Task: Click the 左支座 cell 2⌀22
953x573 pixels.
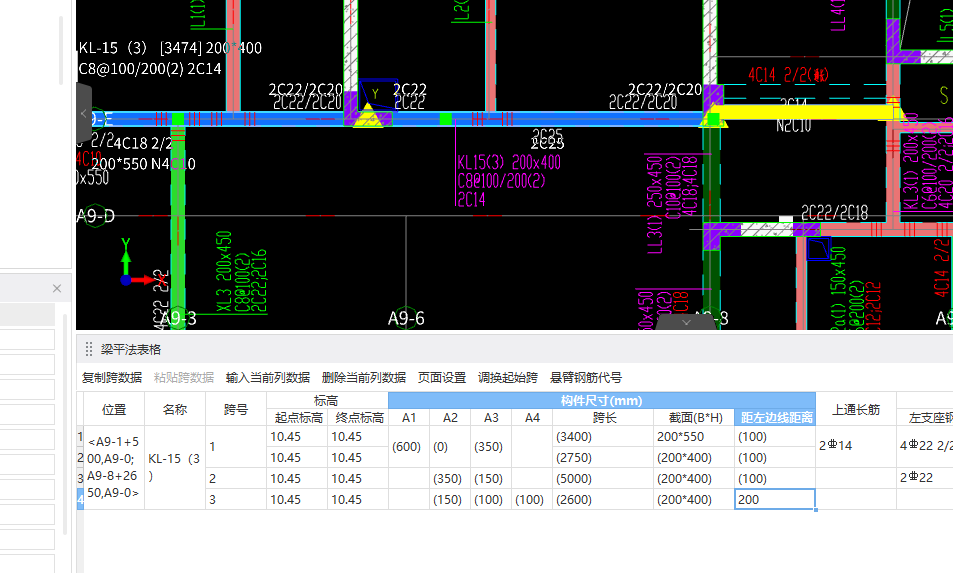Action: [924, 478]
